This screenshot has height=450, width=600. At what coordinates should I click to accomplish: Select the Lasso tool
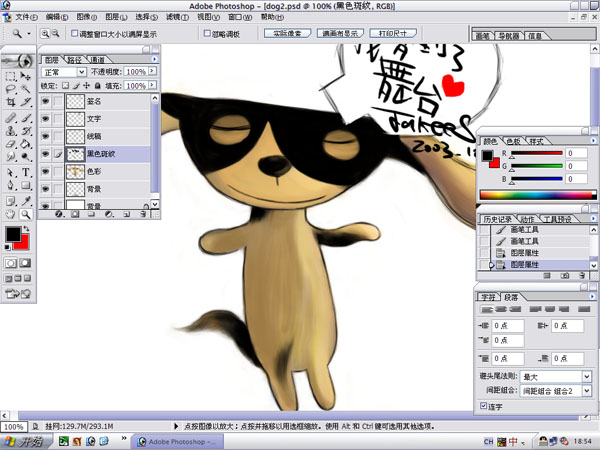11,90
